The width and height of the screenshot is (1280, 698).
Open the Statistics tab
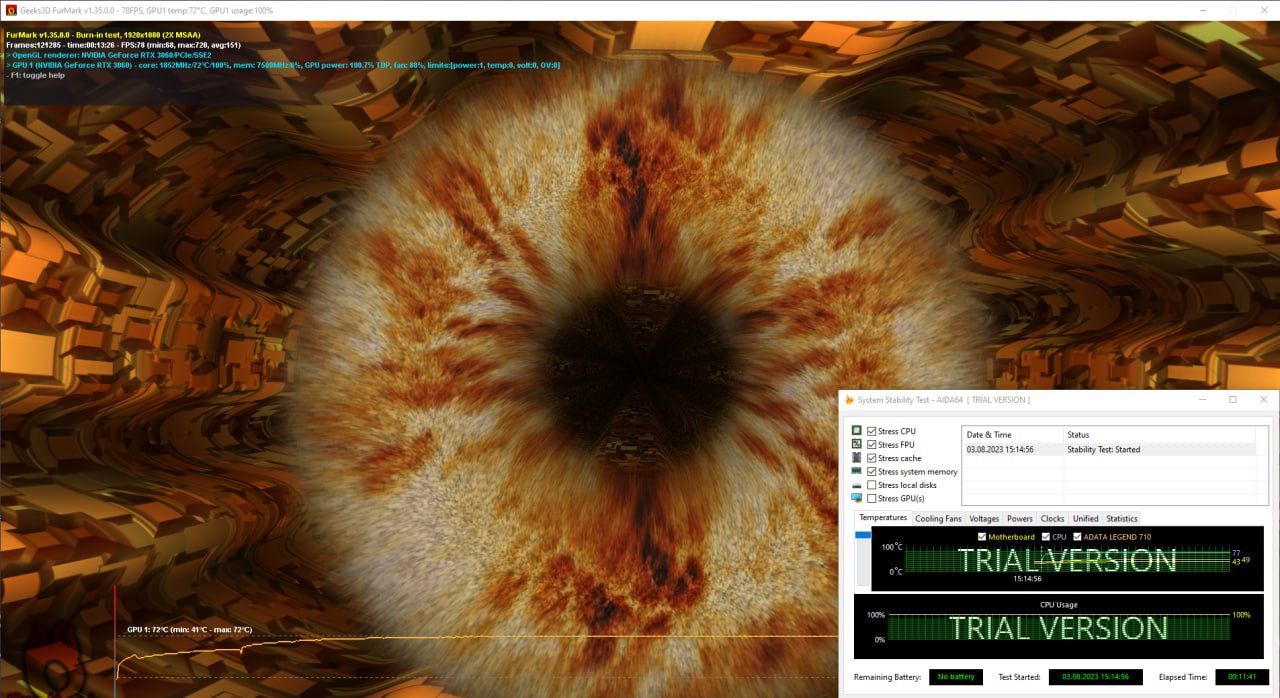point(1122,519)
